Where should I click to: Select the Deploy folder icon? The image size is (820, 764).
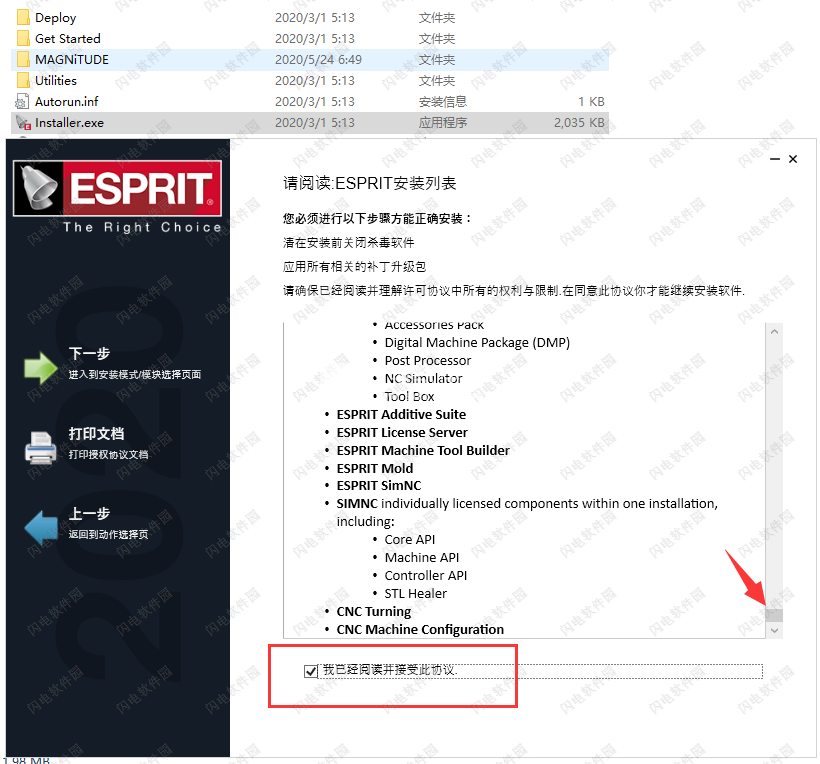click(x=23, y=18)
